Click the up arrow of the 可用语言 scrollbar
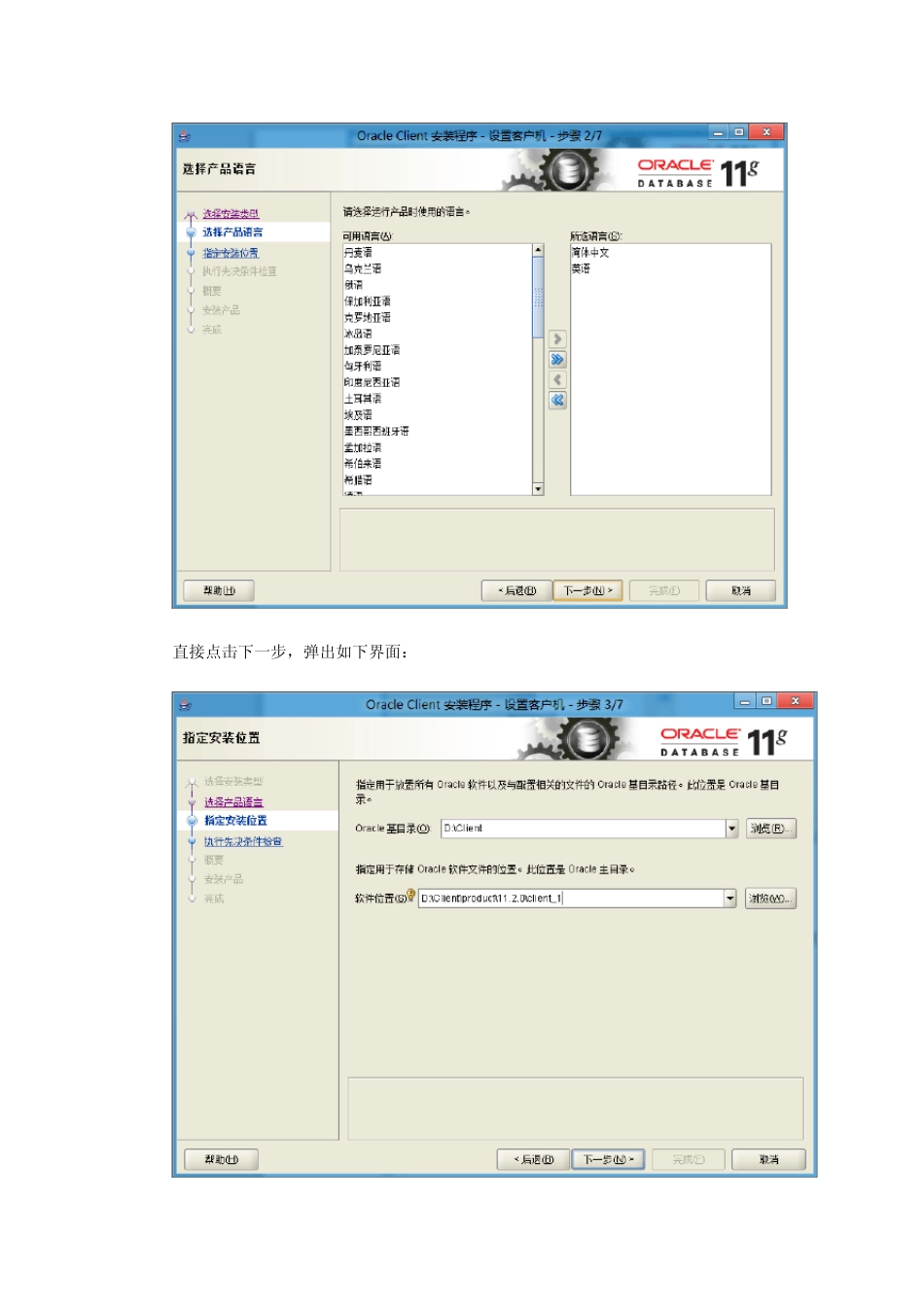924x1307 pixels. 538,250
